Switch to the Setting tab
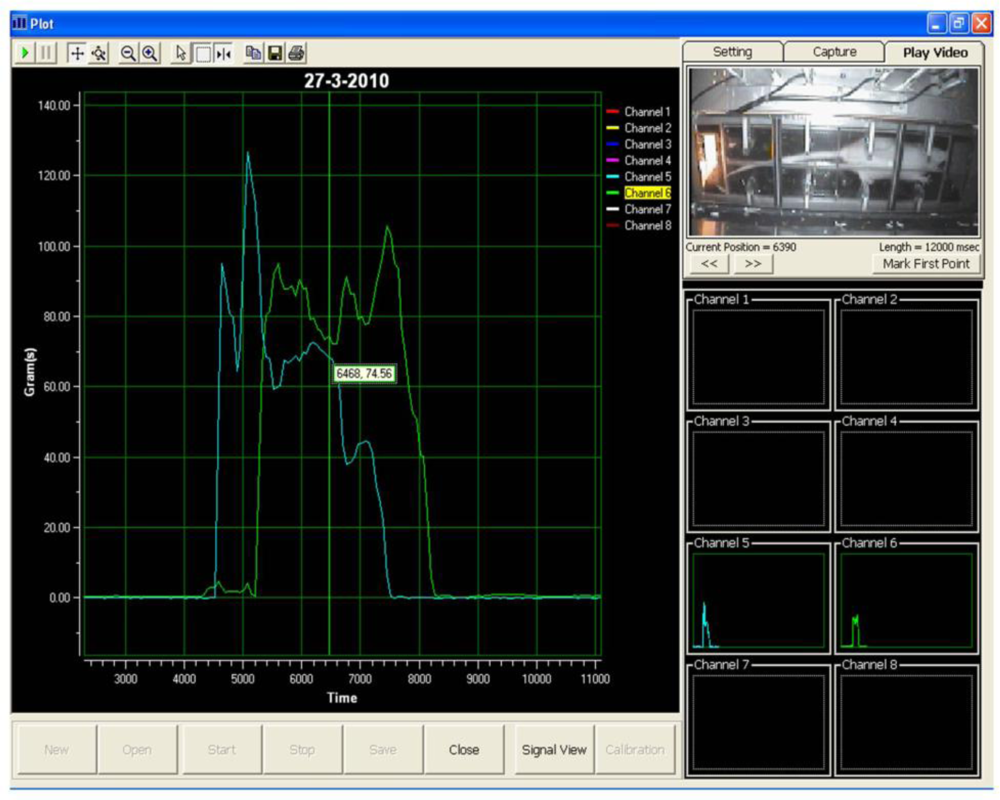The image size is (1000, 800). pyautogui.click(x=732, y=52)
